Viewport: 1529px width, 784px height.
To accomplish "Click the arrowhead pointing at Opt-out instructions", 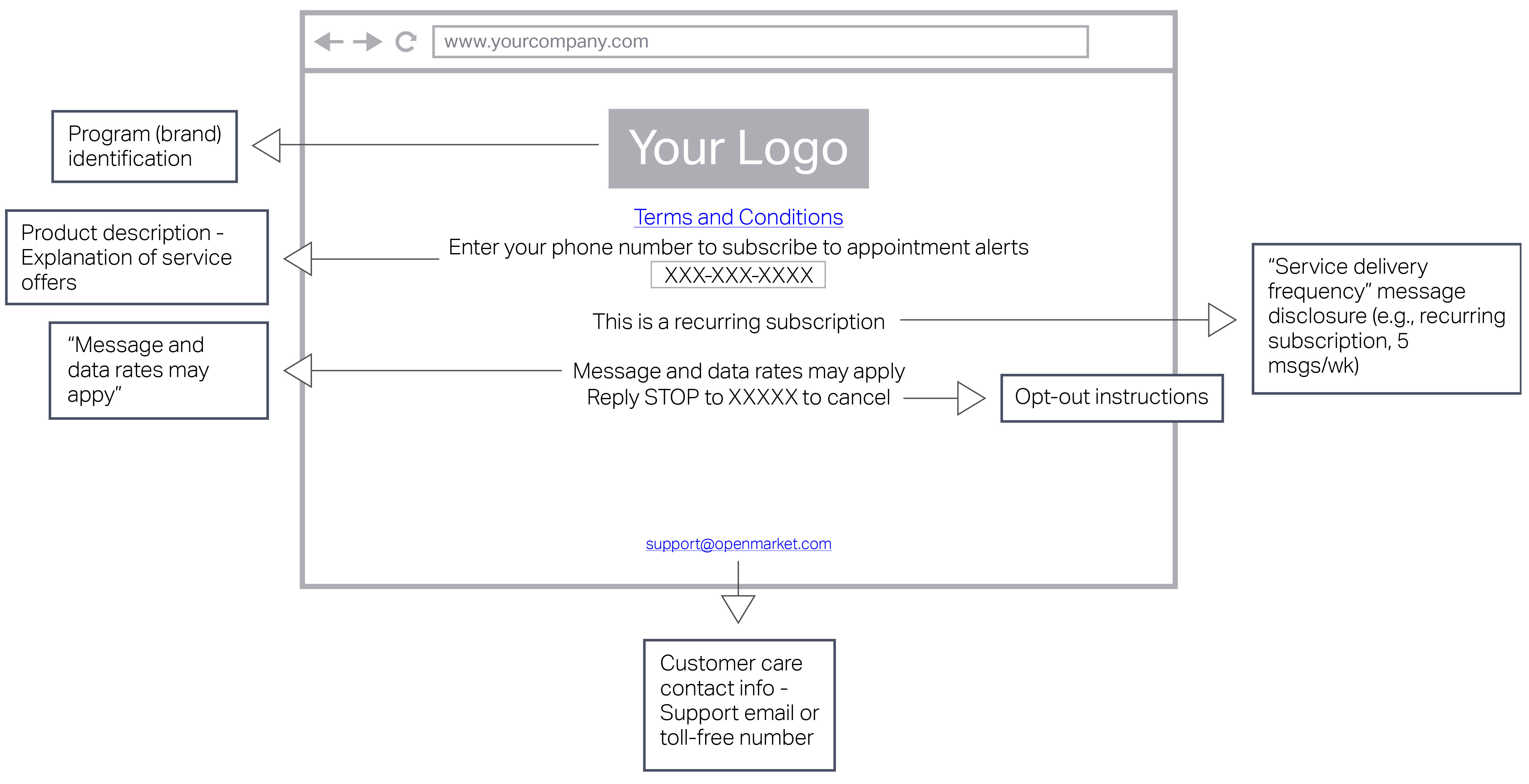I will click(x=971, y=398).
